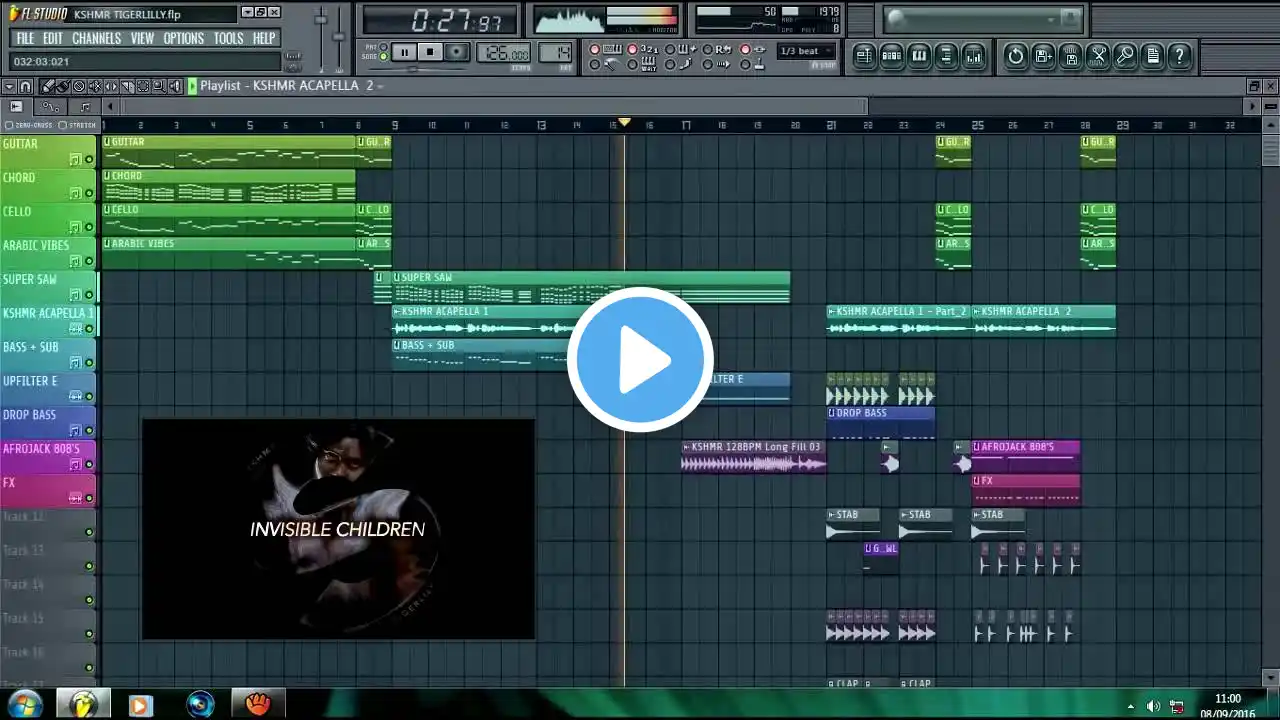Open the VIEW menu

142,39
